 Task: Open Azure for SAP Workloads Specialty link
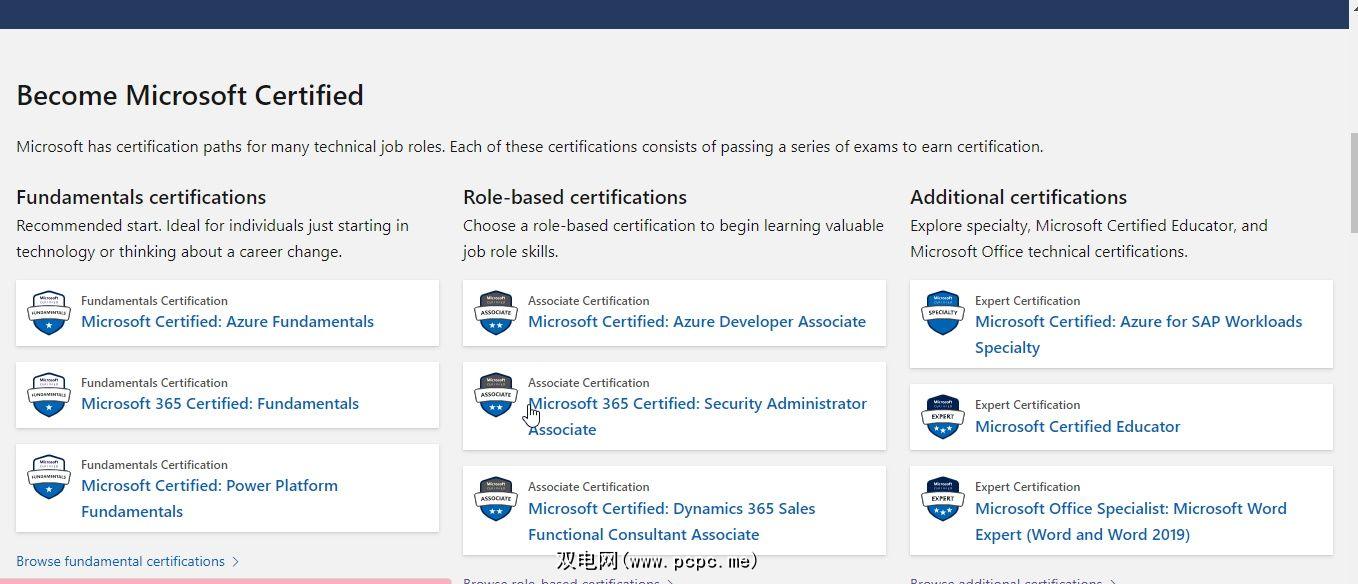coord(1138,322)
